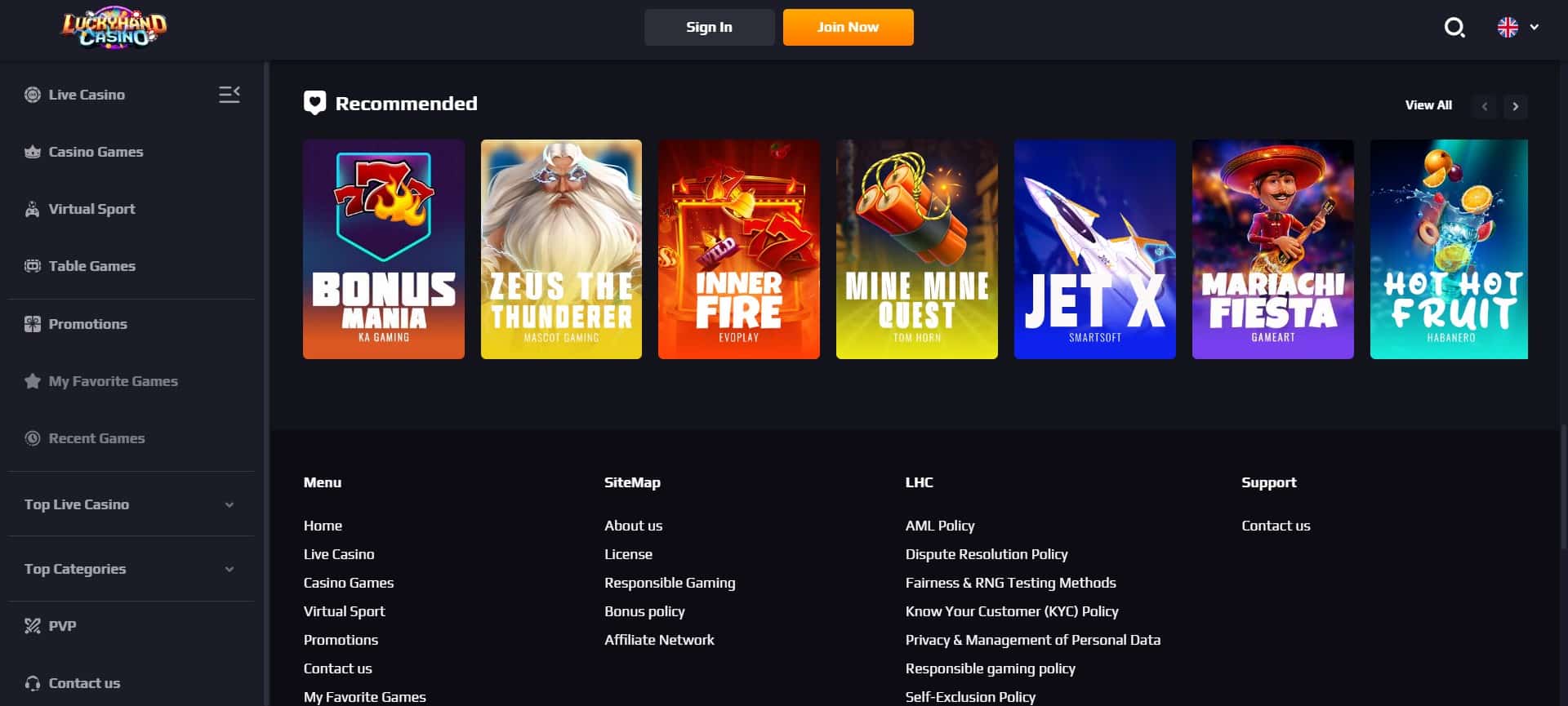Open Promotions in sidebar
Viewport: 1568px width, 706px height.
point(87,324)
